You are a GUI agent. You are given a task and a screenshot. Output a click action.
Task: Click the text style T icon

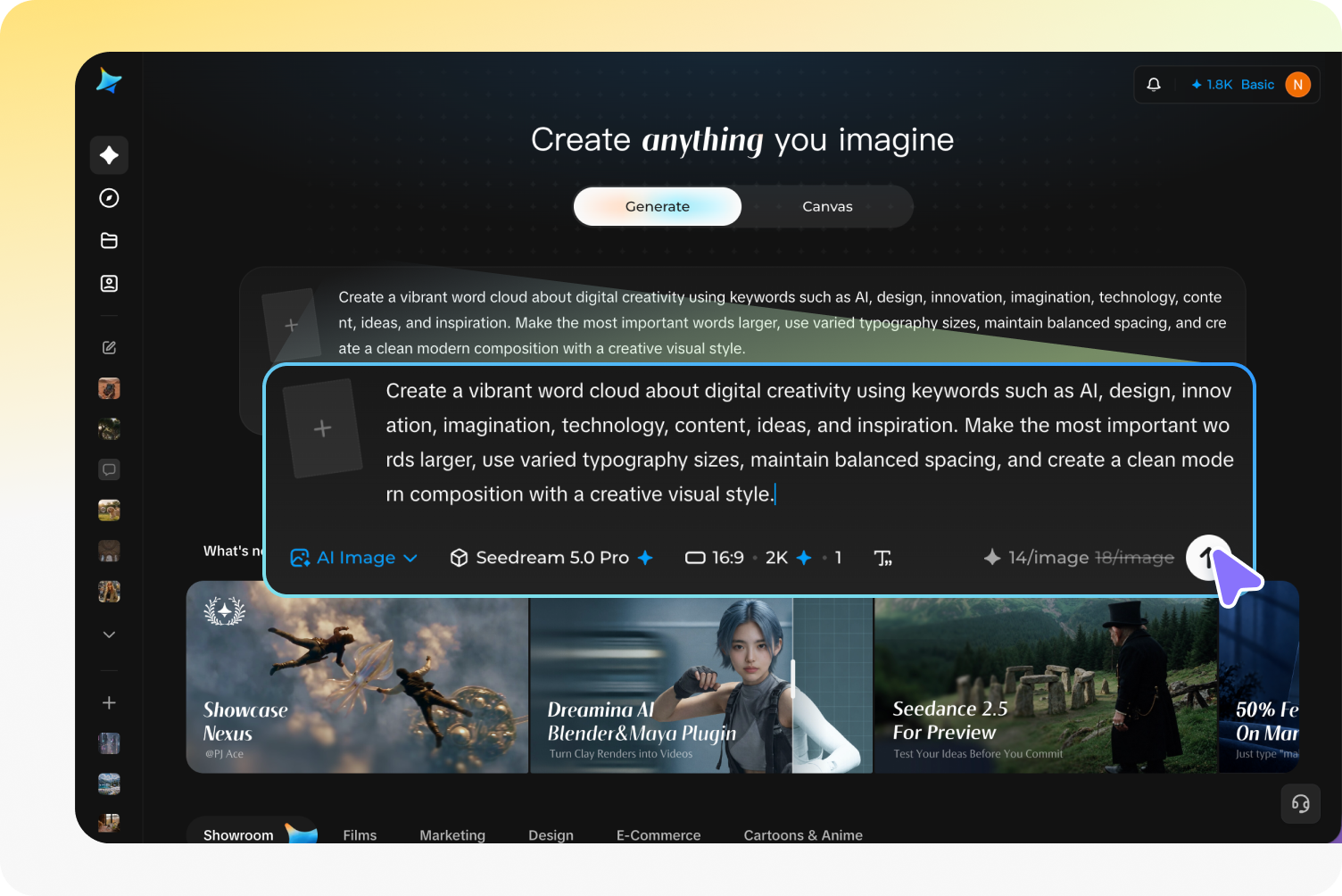click(882, 559)
